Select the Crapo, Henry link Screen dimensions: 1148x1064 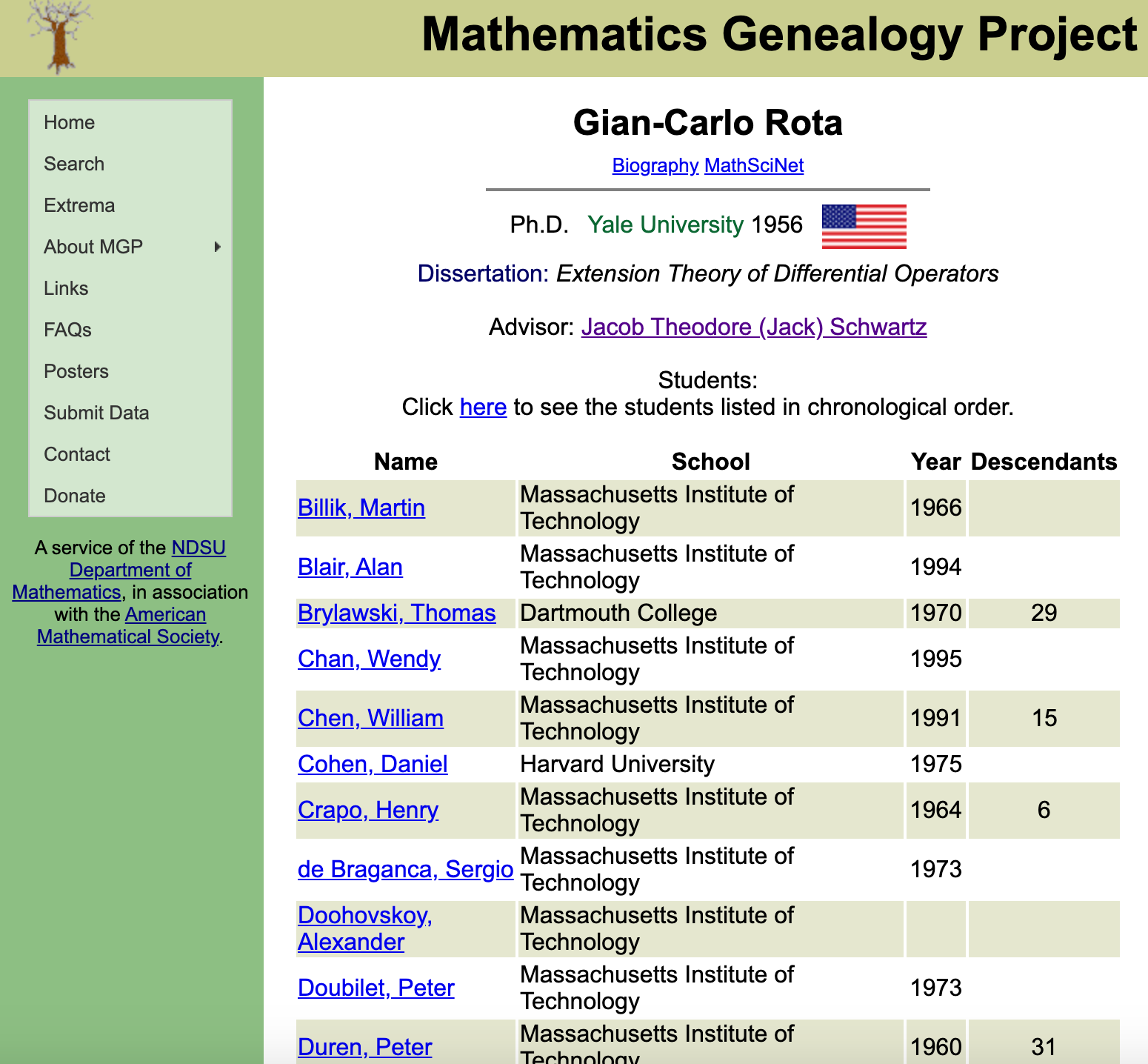pos(367,810)
